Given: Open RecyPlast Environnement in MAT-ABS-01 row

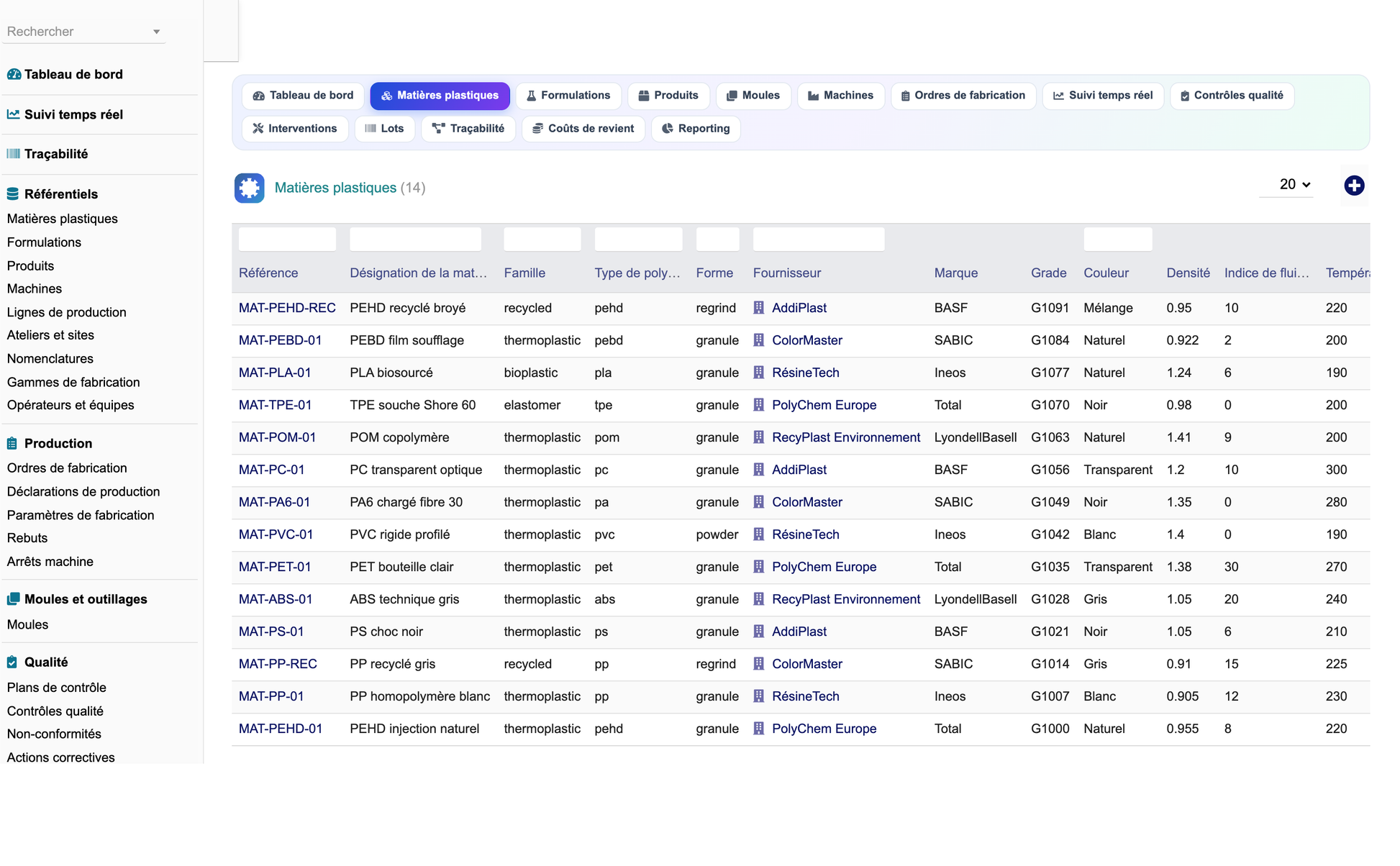Looking at the screenshot, I should coord(846,599).
